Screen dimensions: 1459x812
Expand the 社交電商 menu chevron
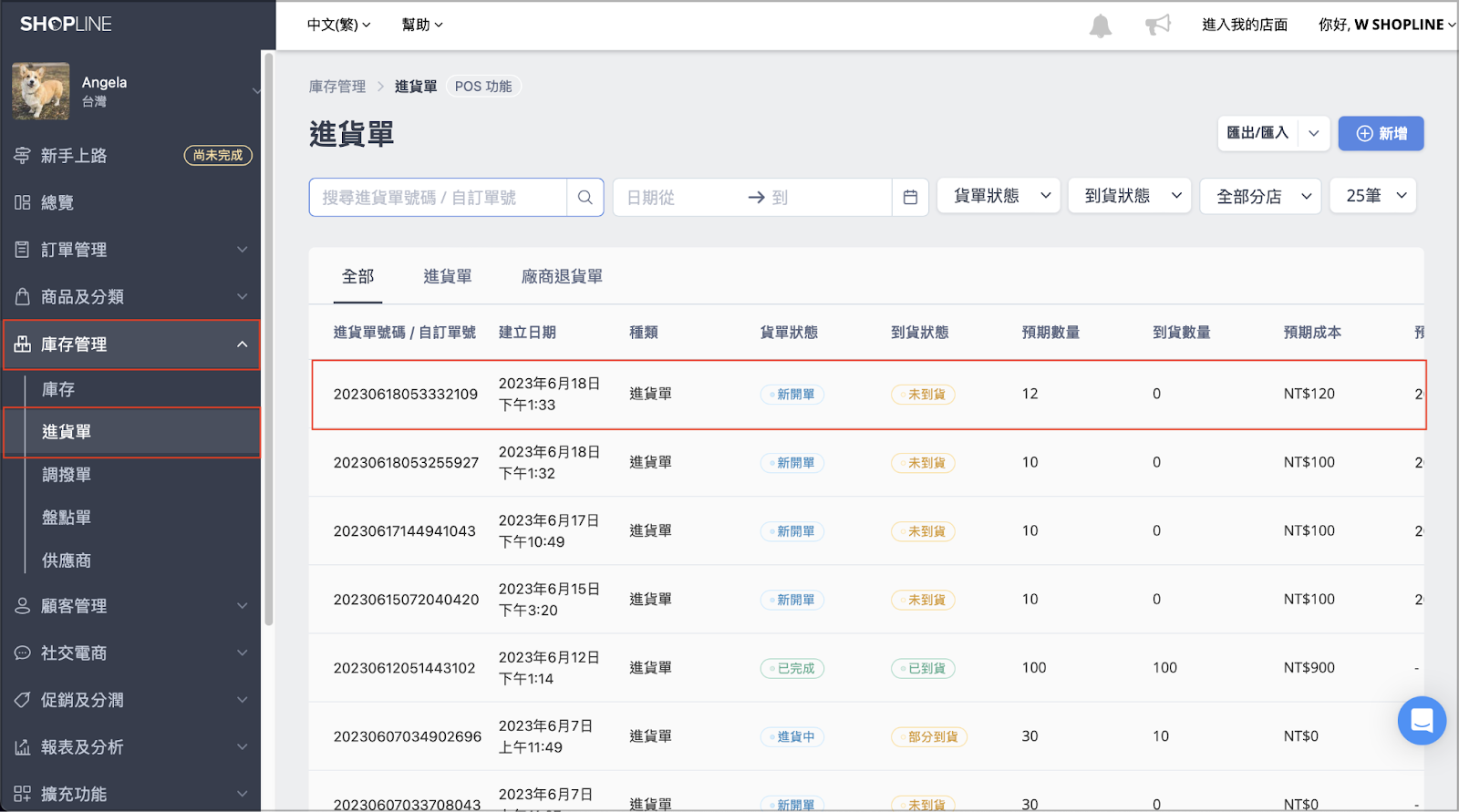(x=243, y=653)
